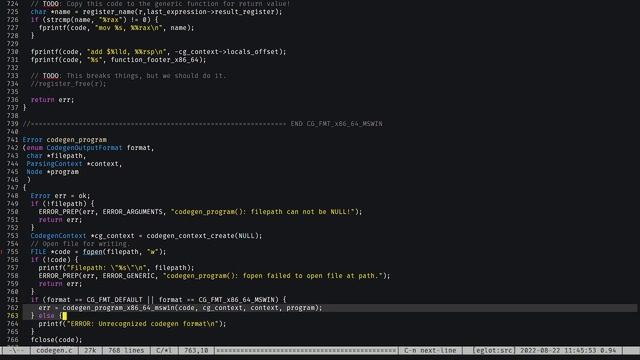Click the "Filepath: \"%s\"\n" string on line 757
Image resolution: width=640 pixels, height=360 pixels.
[x=106, y=268]
